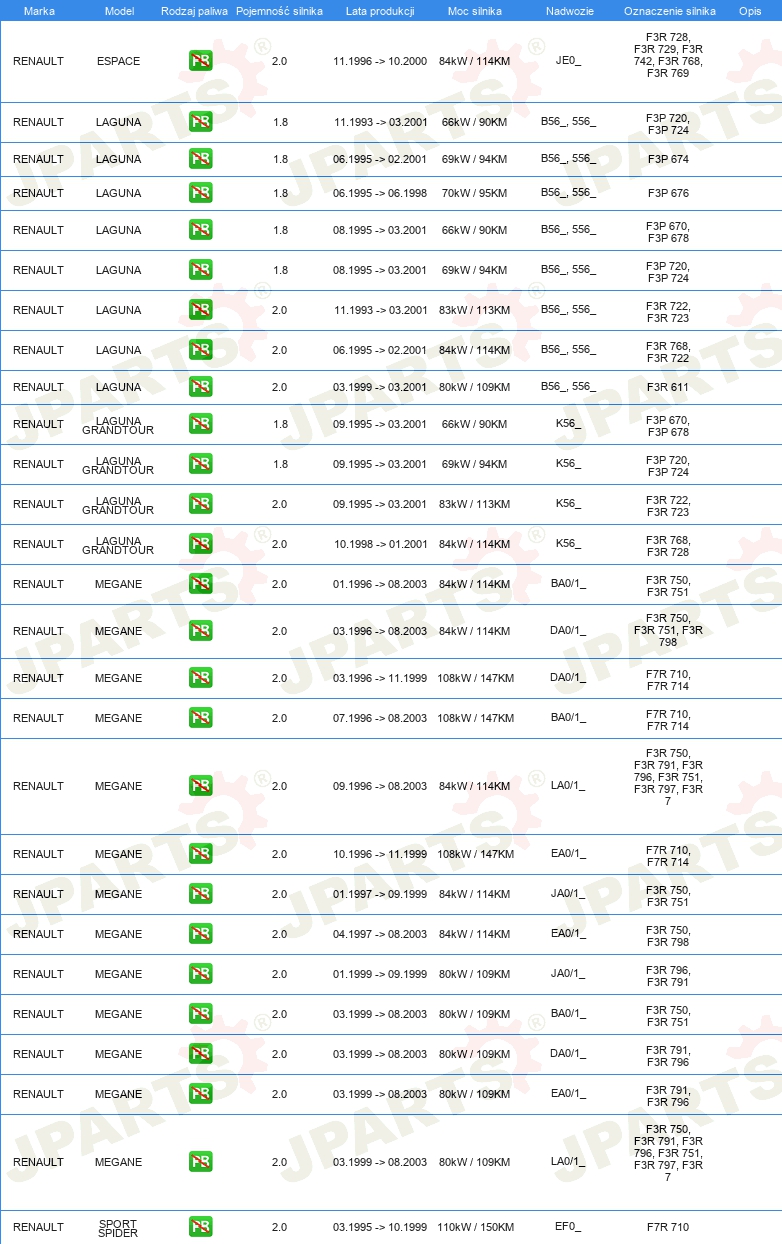This screenshot has width=782, height=1244.
Task: Click the Lata produkcji column header
Action: point(380,11)
